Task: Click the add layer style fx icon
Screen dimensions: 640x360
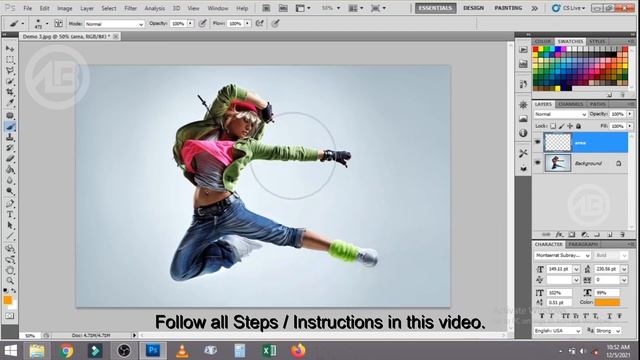Action: point(559,235)
